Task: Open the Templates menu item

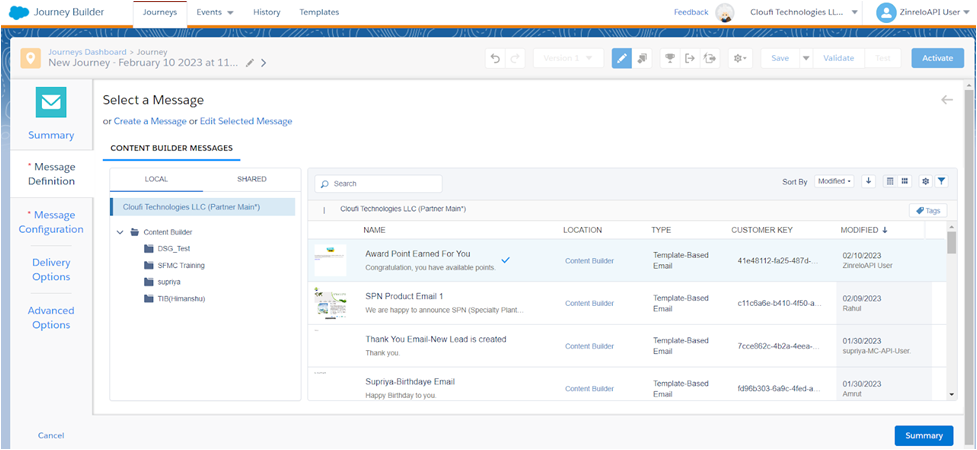Action: point(319,12)
